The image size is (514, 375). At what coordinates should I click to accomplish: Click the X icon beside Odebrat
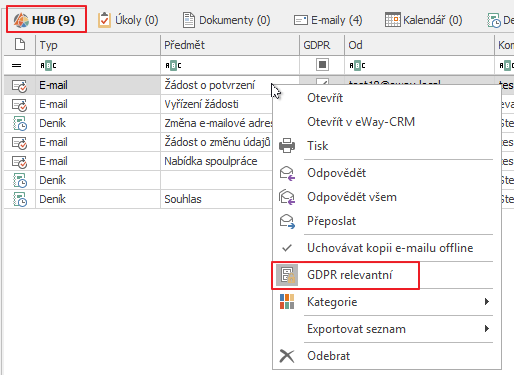(x=287, y=356)
